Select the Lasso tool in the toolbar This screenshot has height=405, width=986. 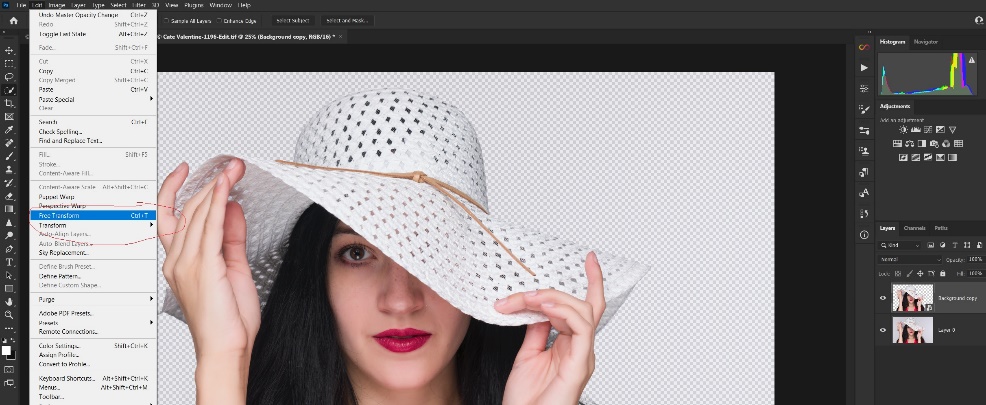(10, 76)
